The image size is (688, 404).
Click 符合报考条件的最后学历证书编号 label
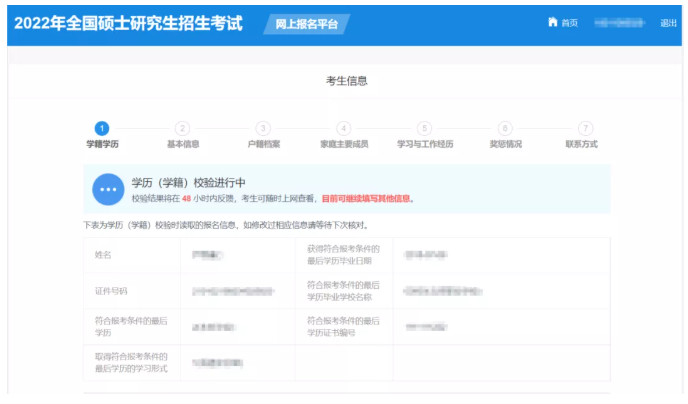(343, 327)
